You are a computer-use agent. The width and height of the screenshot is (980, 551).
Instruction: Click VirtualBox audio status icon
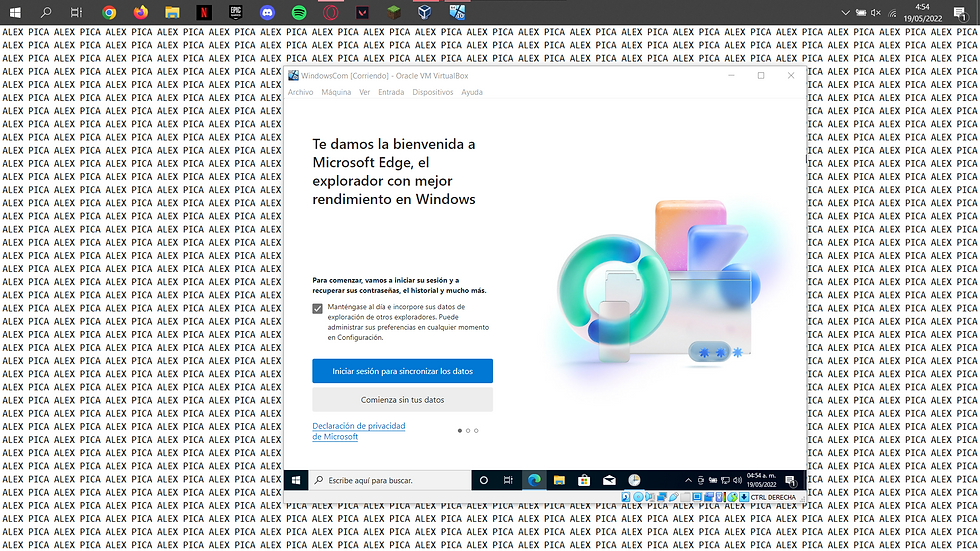(649, 497)
